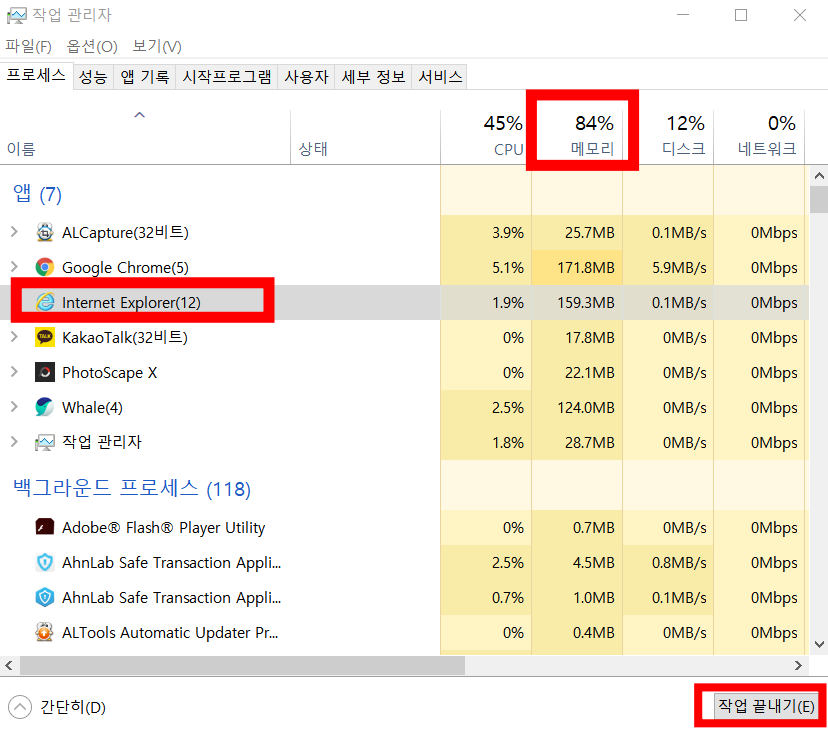Click the AhnLab Safe Transaction icon with 1.0MB
The width and height of the screenshot is (828, 734).
tap(45, 597)
